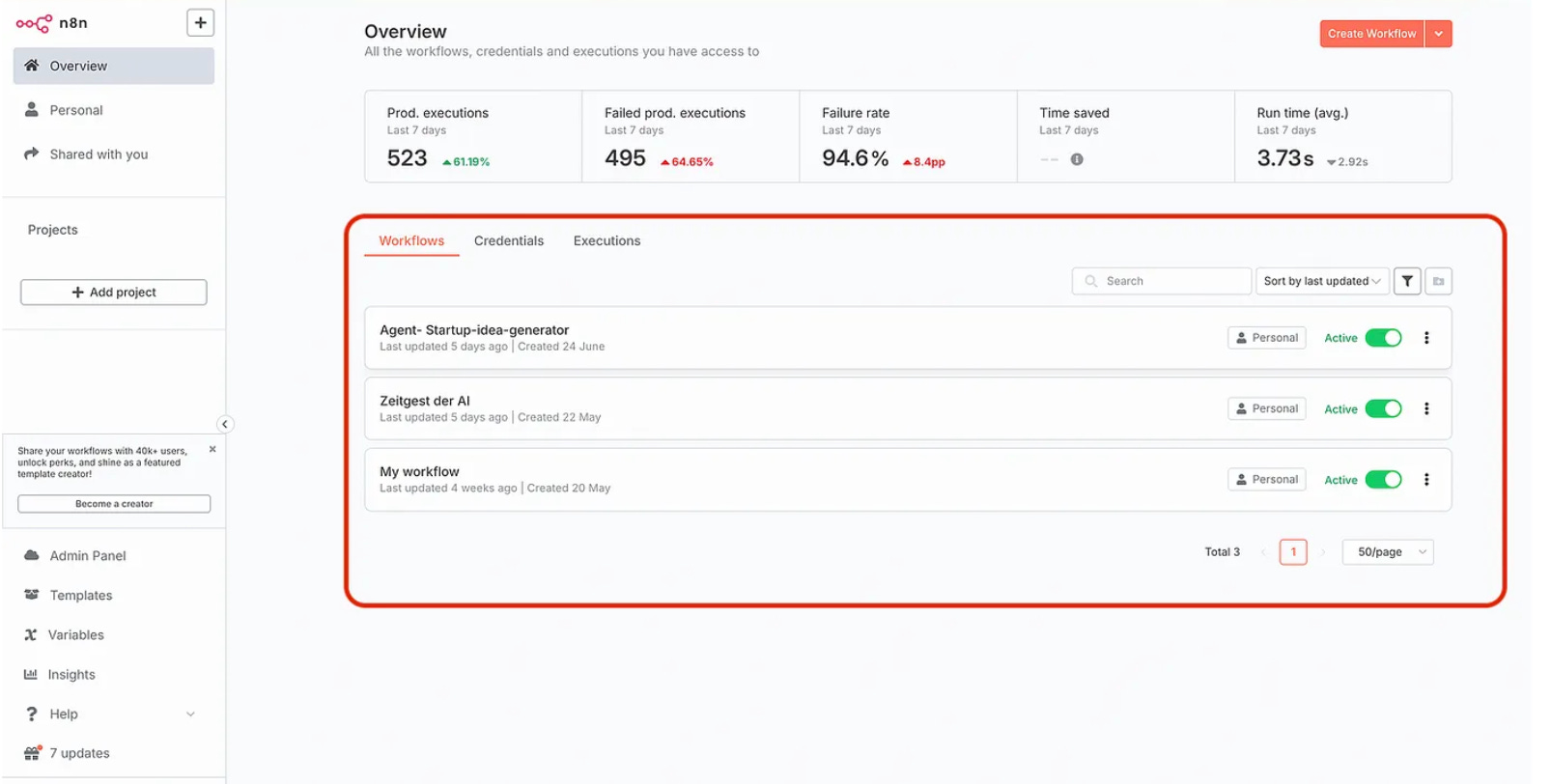Click the n8n logo

(51, 23)
